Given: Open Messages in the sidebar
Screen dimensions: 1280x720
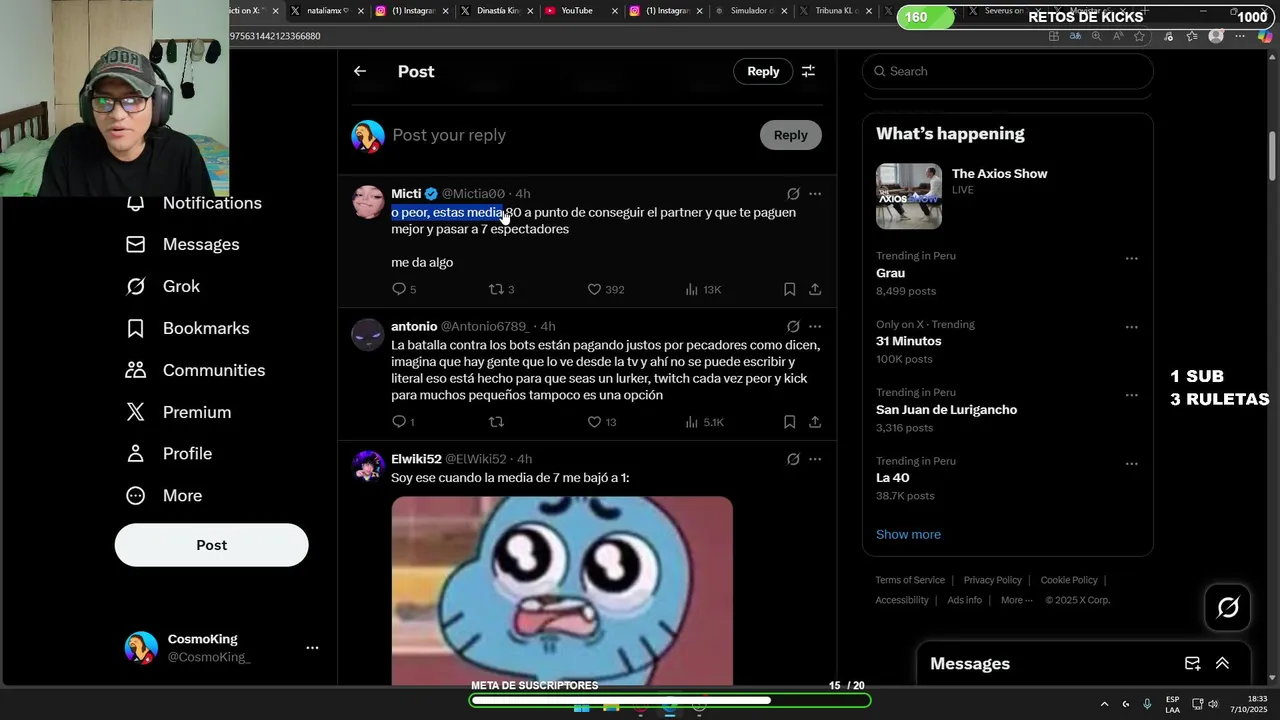Looking at the screenshot, I should pos(183,244).
